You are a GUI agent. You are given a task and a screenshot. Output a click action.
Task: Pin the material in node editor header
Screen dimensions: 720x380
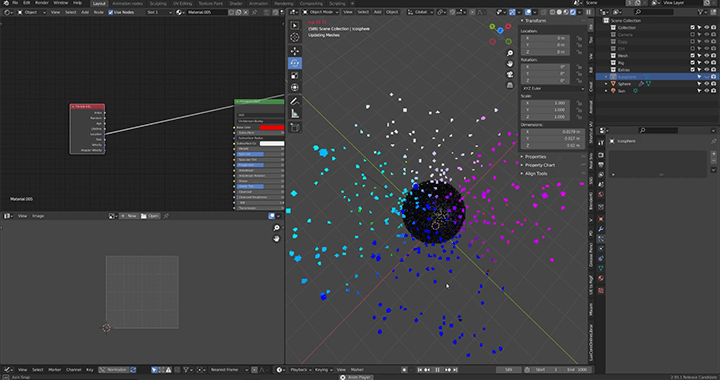click(254, 12)
